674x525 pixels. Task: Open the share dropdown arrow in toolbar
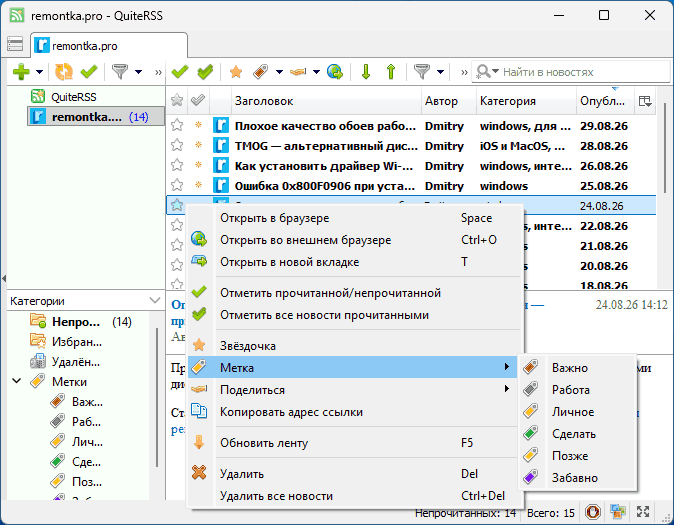tap(316, 72)
